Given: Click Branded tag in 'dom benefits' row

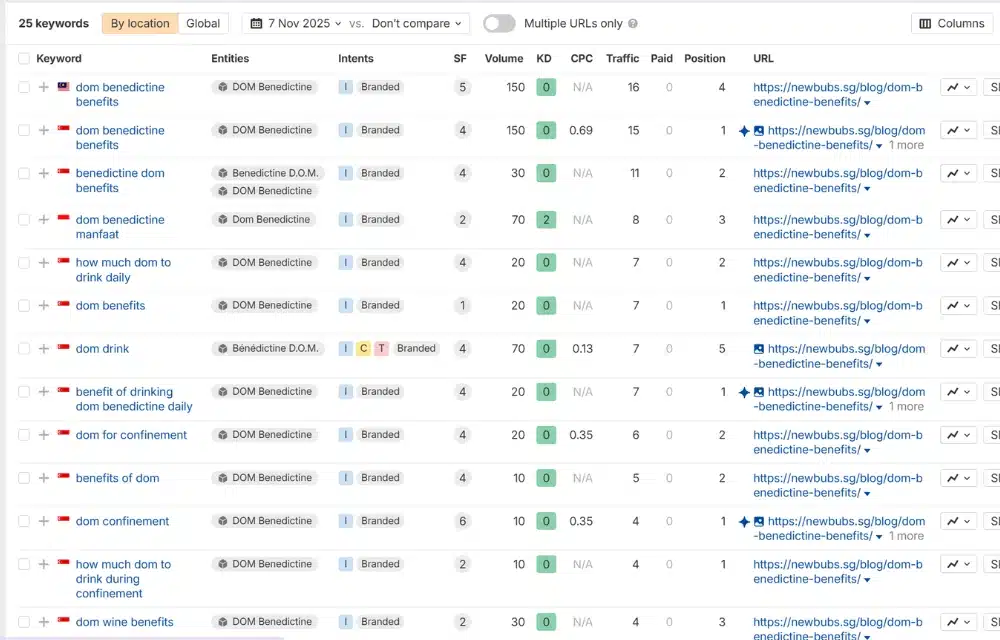Looking at the screenshot, I should [x=380, y=305].
